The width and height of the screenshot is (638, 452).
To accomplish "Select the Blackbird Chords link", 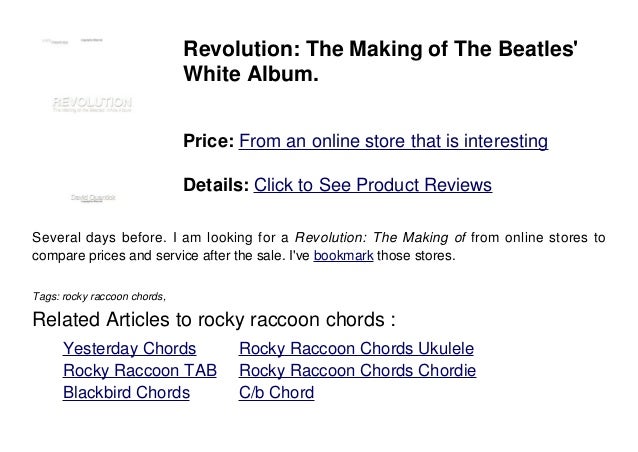I will coord(126,393).
